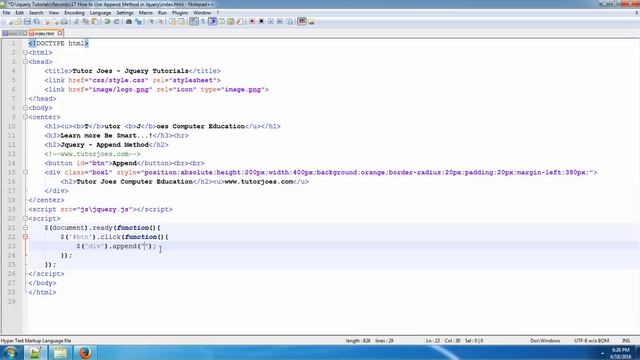Image resolution: width=640 pixels, height=360 pixels.
Task: Collapse the <body> fold on line 8
Action: 25,108
